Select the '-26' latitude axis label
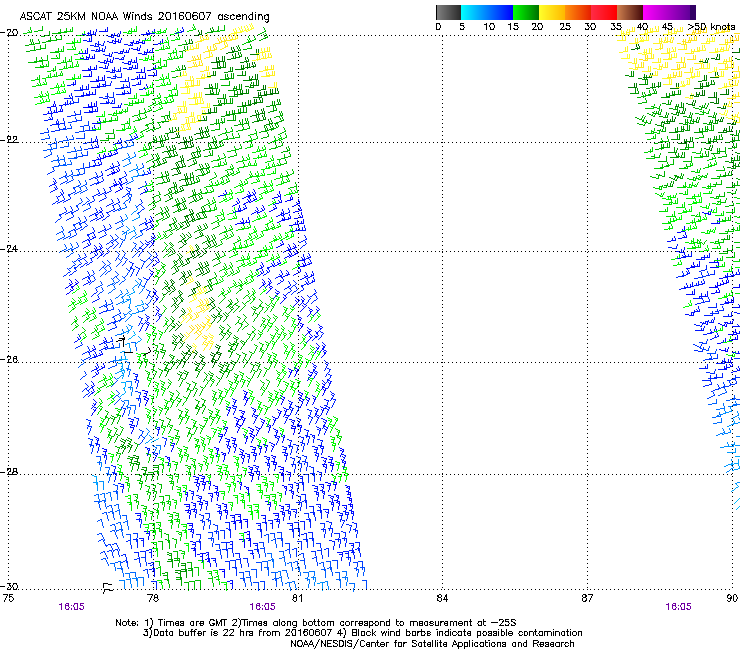 pyautogui.click(x=9, y=360)
